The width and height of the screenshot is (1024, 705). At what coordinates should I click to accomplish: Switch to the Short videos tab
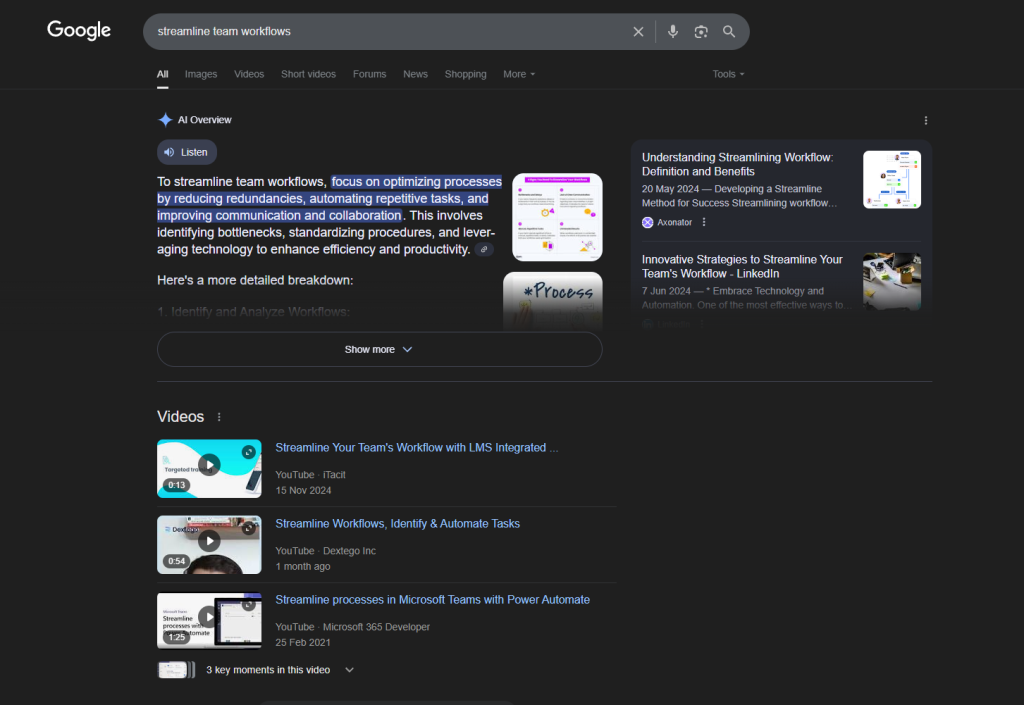pos(308,74)
